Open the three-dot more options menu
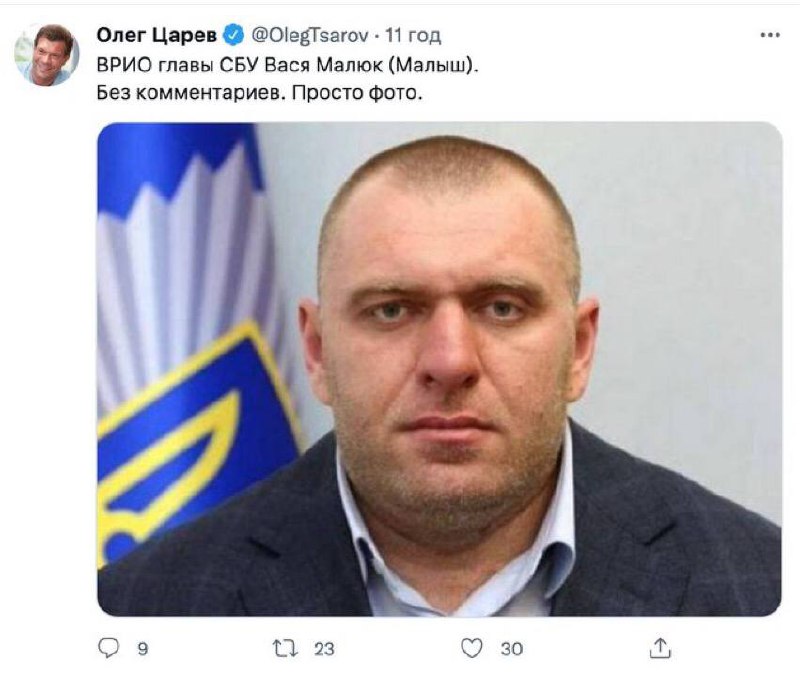Screen dimensions: 800x677 [770, 35]
